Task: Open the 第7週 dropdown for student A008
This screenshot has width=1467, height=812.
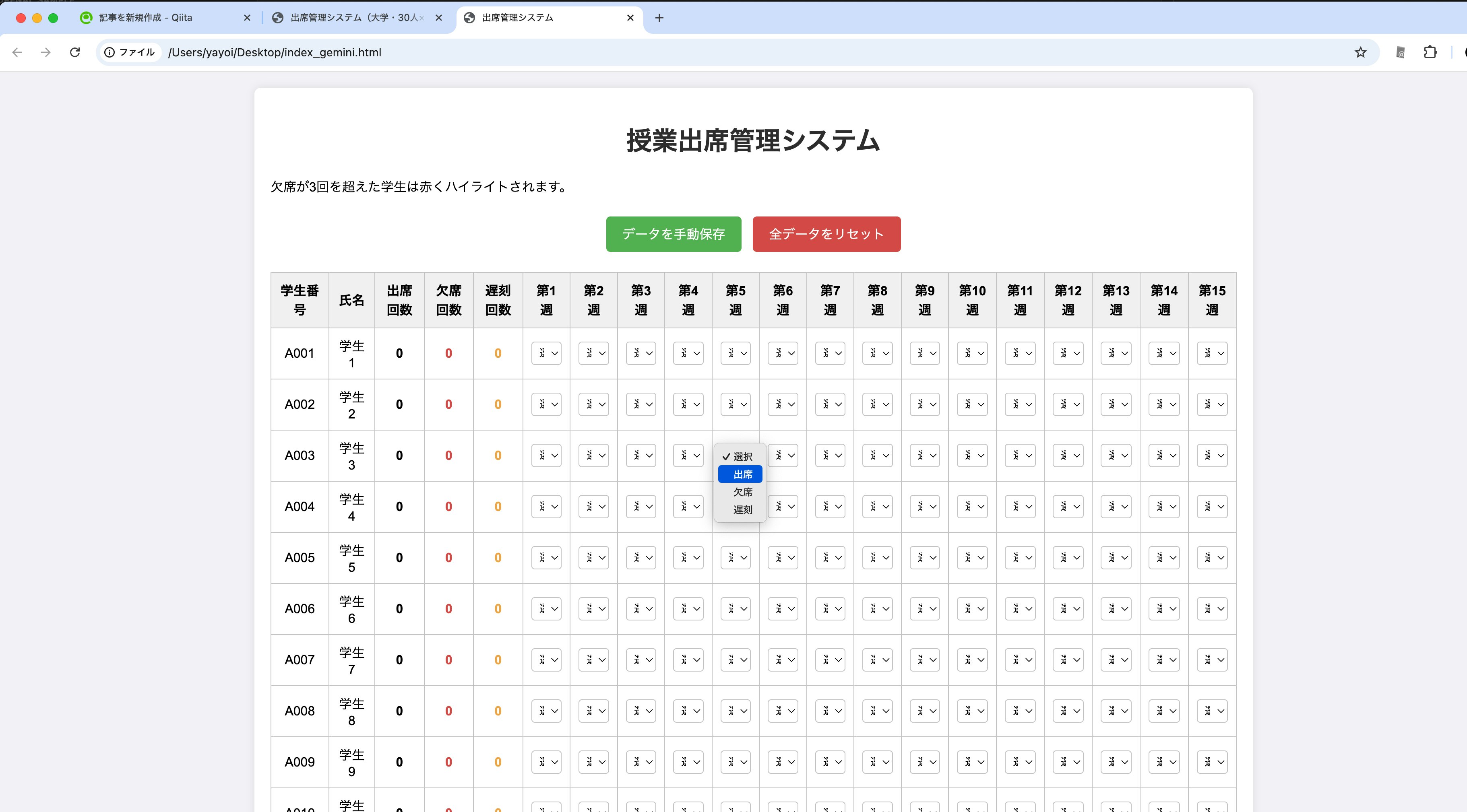Action: (x=830, y=711)
